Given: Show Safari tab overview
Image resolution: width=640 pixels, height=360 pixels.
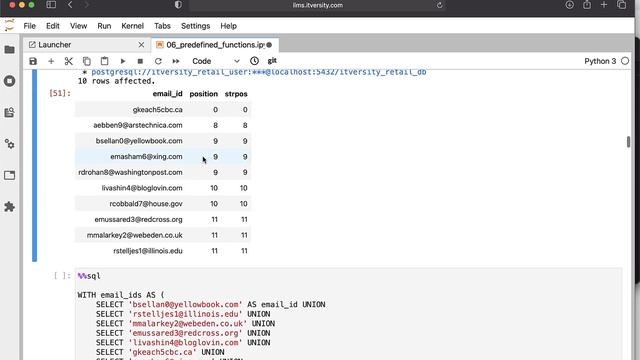Looking at the screenshot, I should click(622, 5).
